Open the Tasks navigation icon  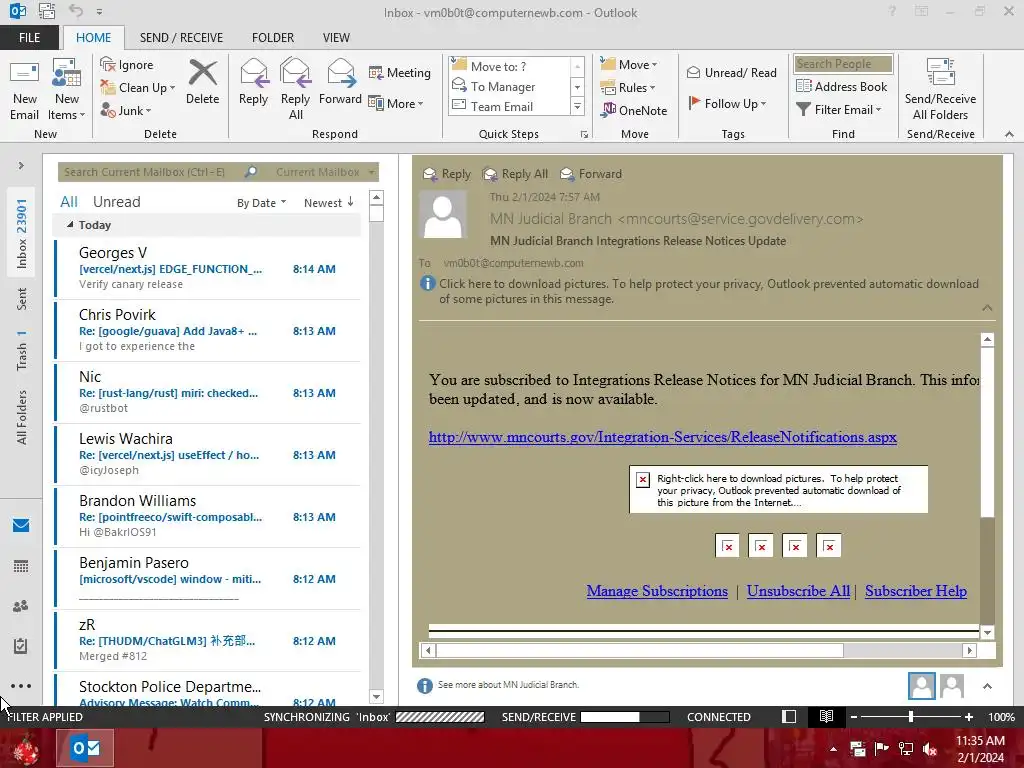tap(21, 646)
